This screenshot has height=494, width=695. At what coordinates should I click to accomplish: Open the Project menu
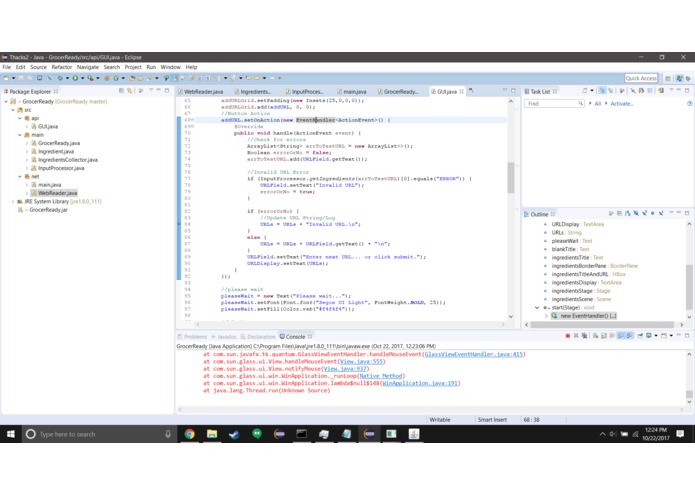point(133,67)
